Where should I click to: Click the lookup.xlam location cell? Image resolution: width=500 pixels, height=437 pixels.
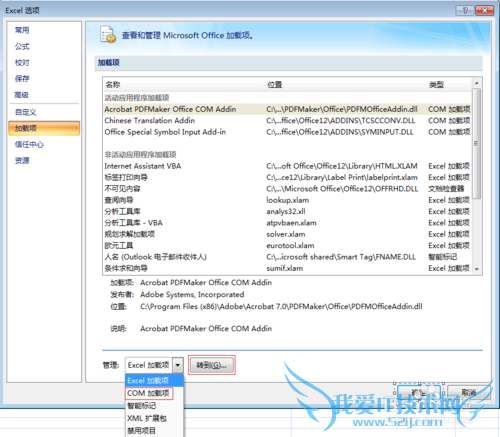click(x=287, y=200)
